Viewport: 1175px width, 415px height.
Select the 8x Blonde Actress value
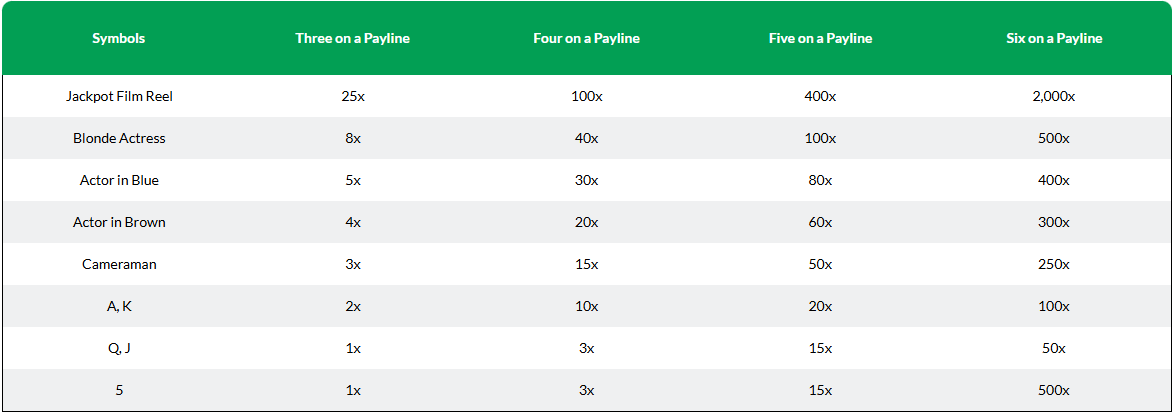352,139
